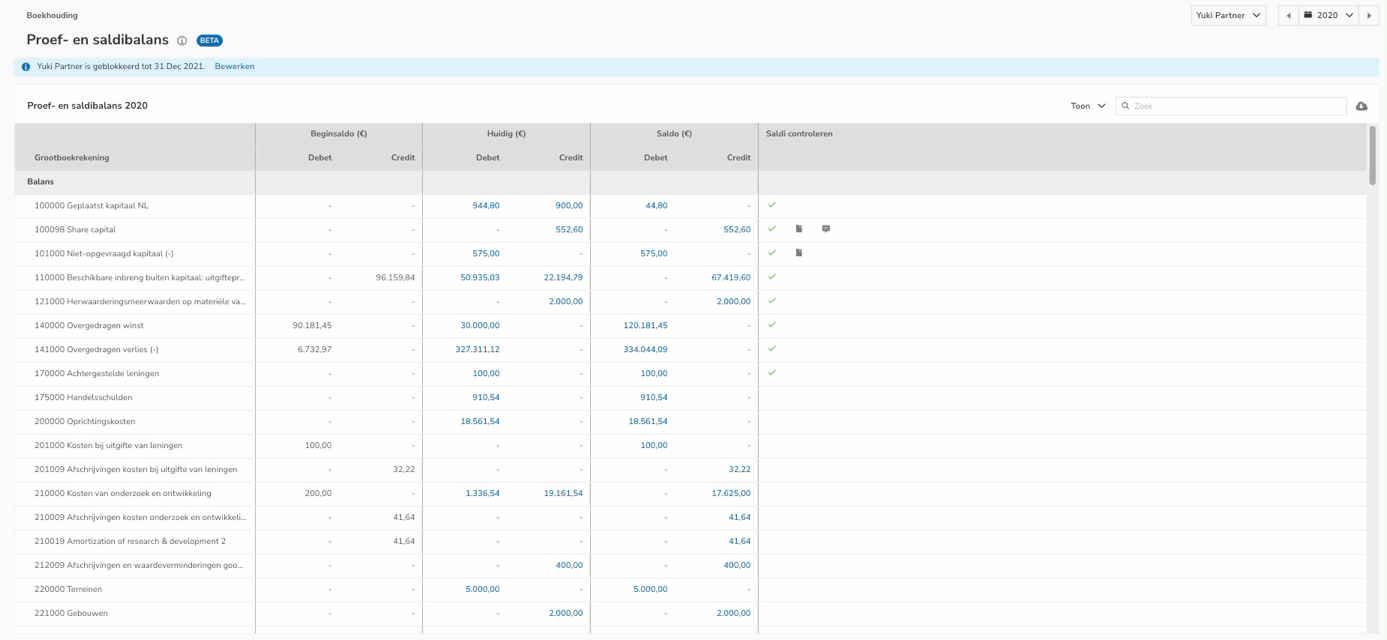Expand the Toon dropdown
The width and height of the screenshot is (1387, 640).
[1088, 106]
